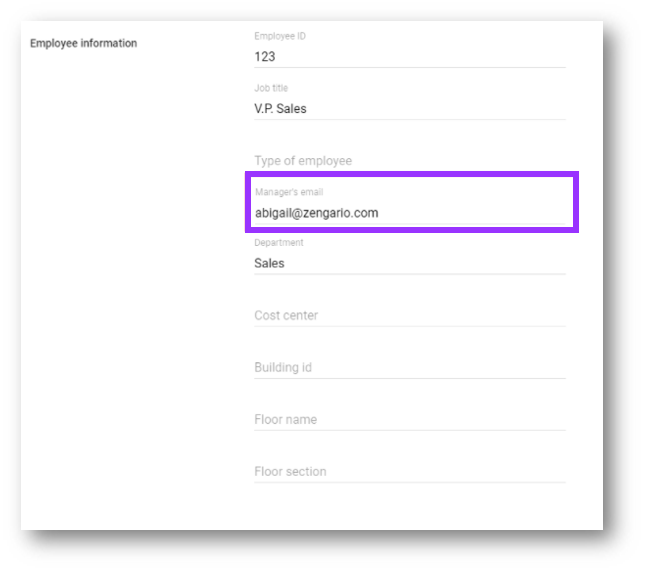
Task: Click the V.P. Sales text
Action: point(281,109)
